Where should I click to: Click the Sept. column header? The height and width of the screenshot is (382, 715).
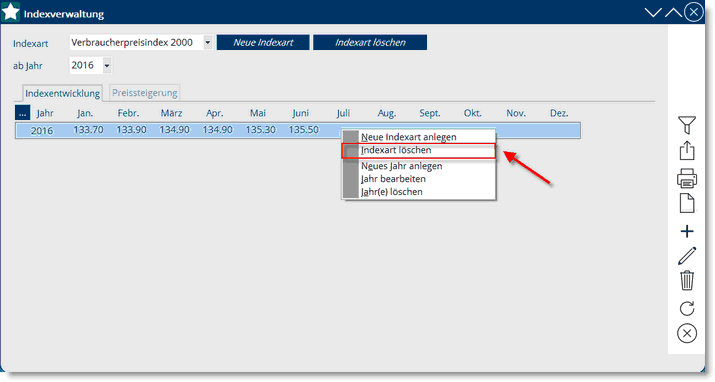click(430, 113)
